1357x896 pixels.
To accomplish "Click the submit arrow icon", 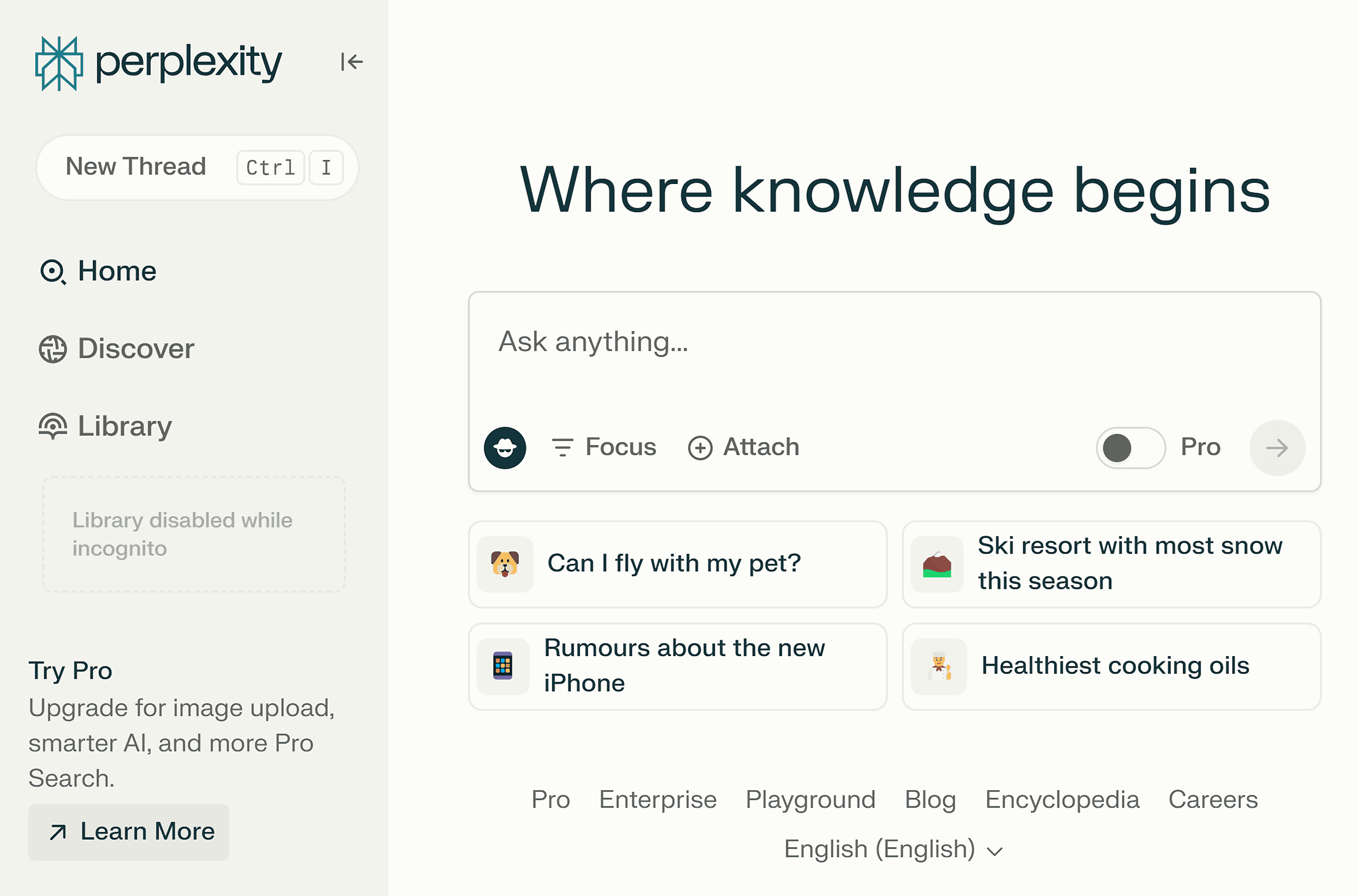I will coord(1277,447).
